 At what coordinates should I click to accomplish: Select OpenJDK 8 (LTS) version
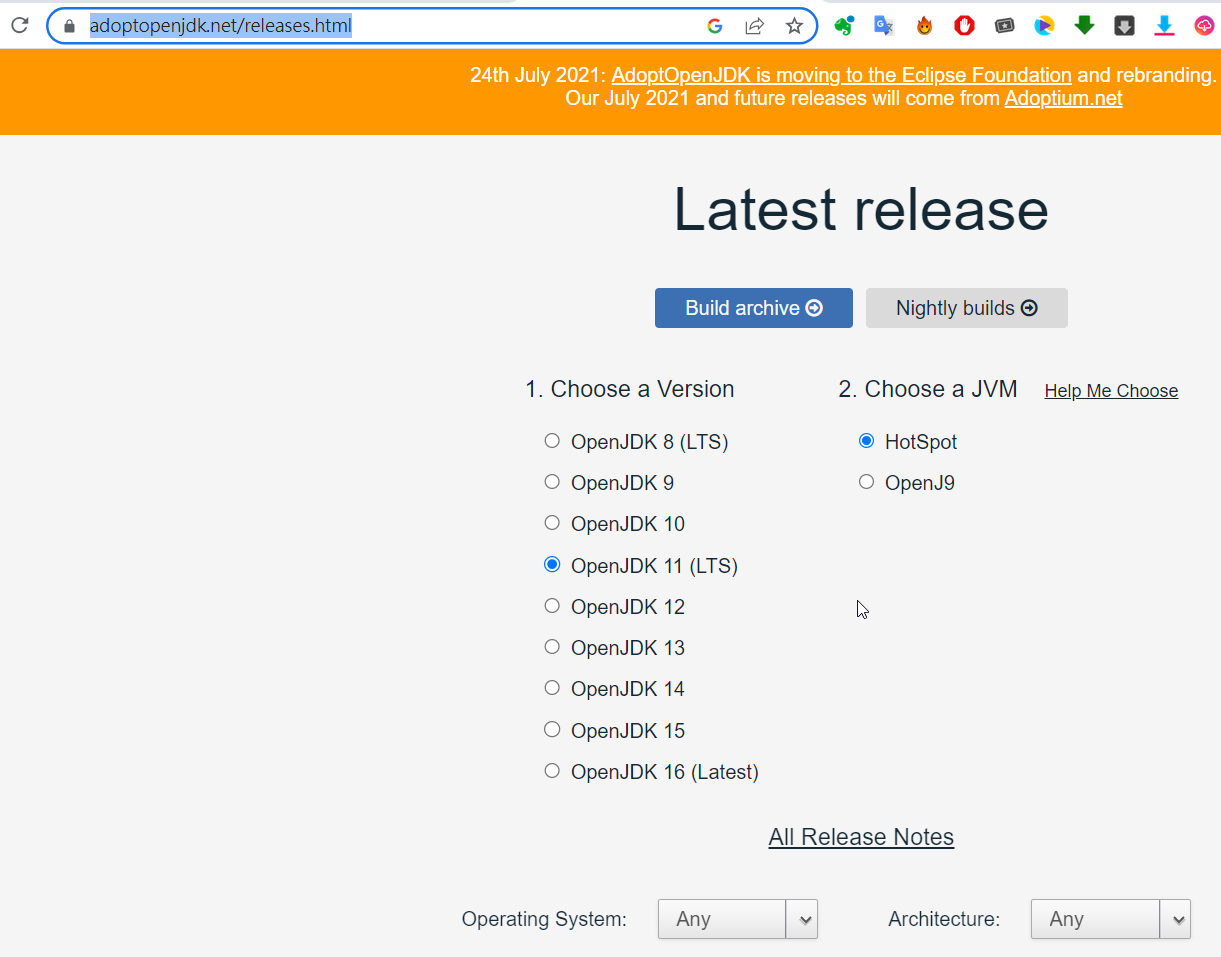(552, 441)
